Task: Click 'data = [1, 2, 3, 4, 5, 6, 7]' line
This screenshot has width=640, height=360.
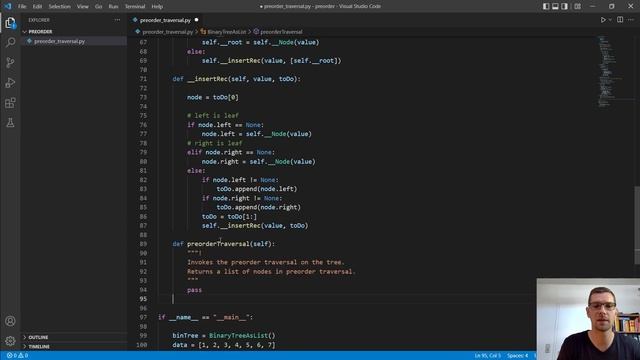Action: pos(224,345)
